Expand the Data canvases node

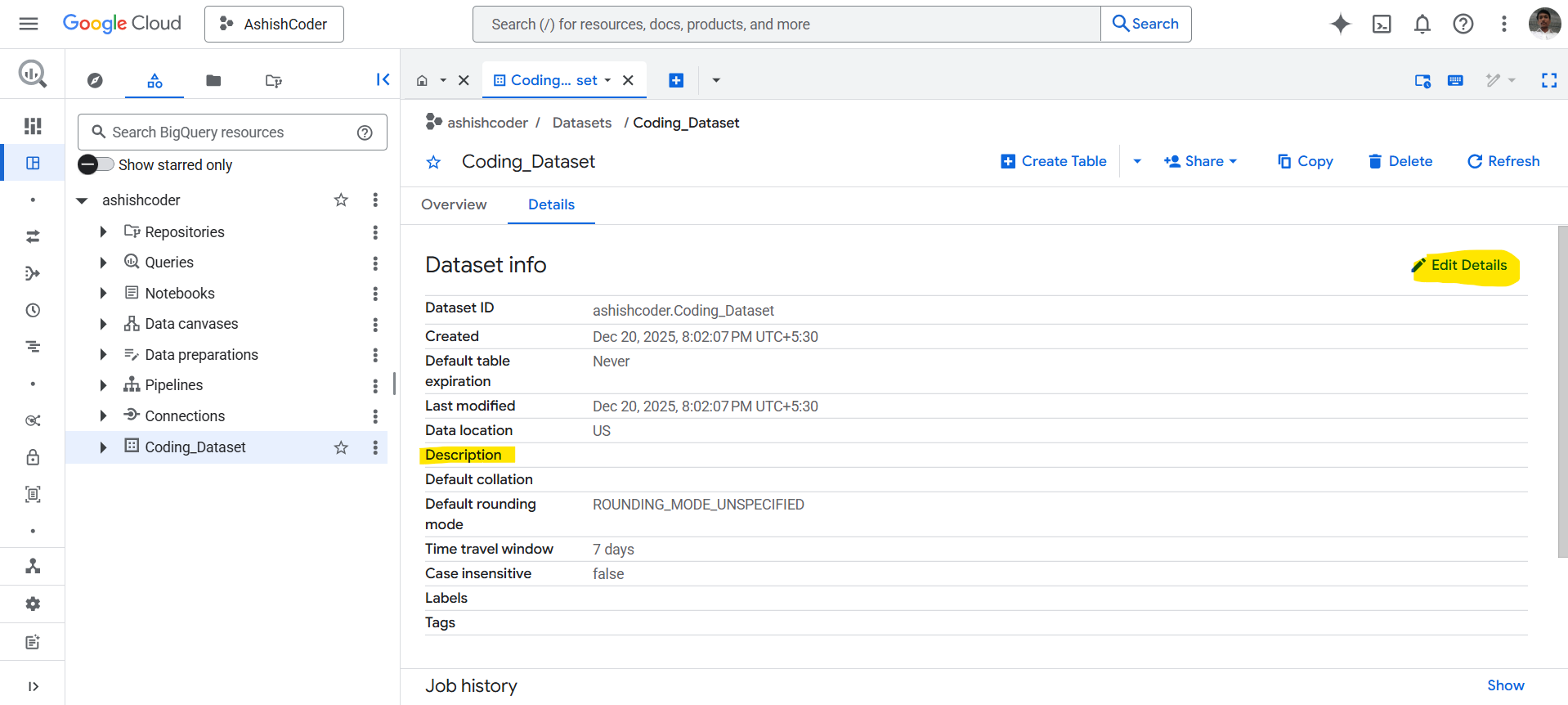[x=103, y=324]
